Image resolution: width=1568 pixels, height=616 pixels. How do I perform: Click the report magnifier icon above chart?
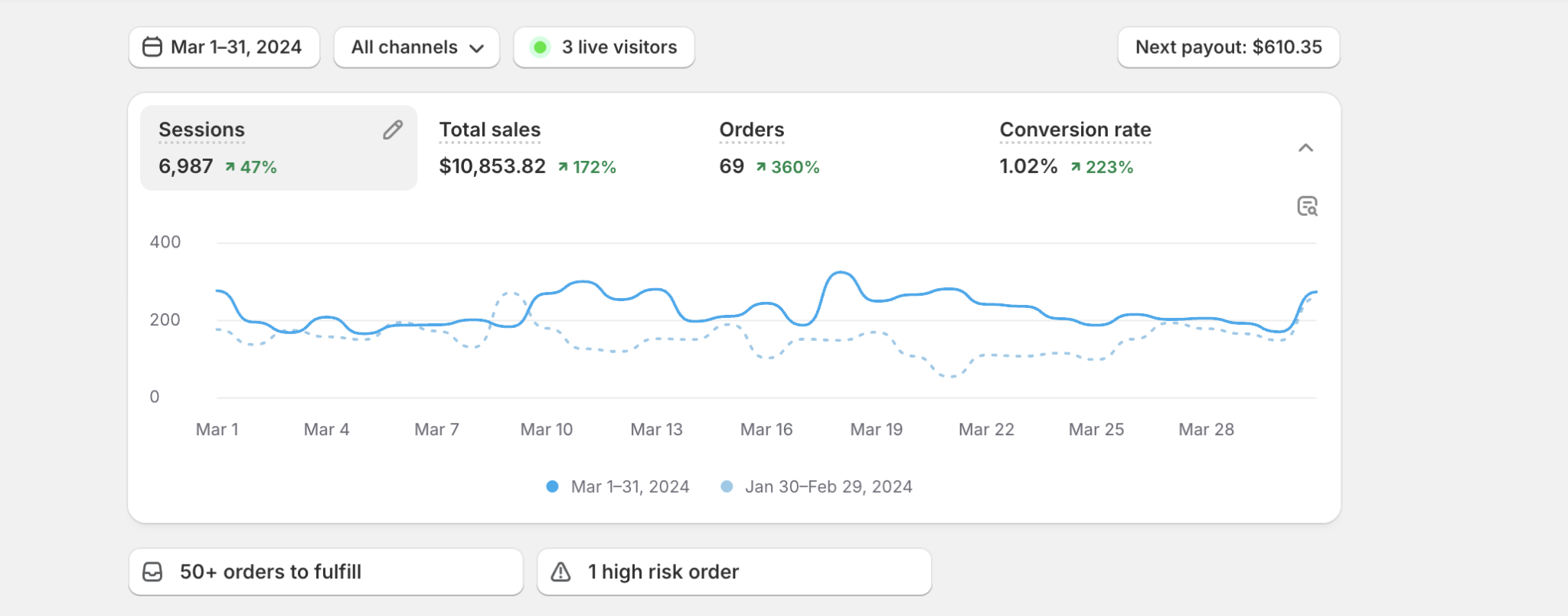click(1307, 206)
